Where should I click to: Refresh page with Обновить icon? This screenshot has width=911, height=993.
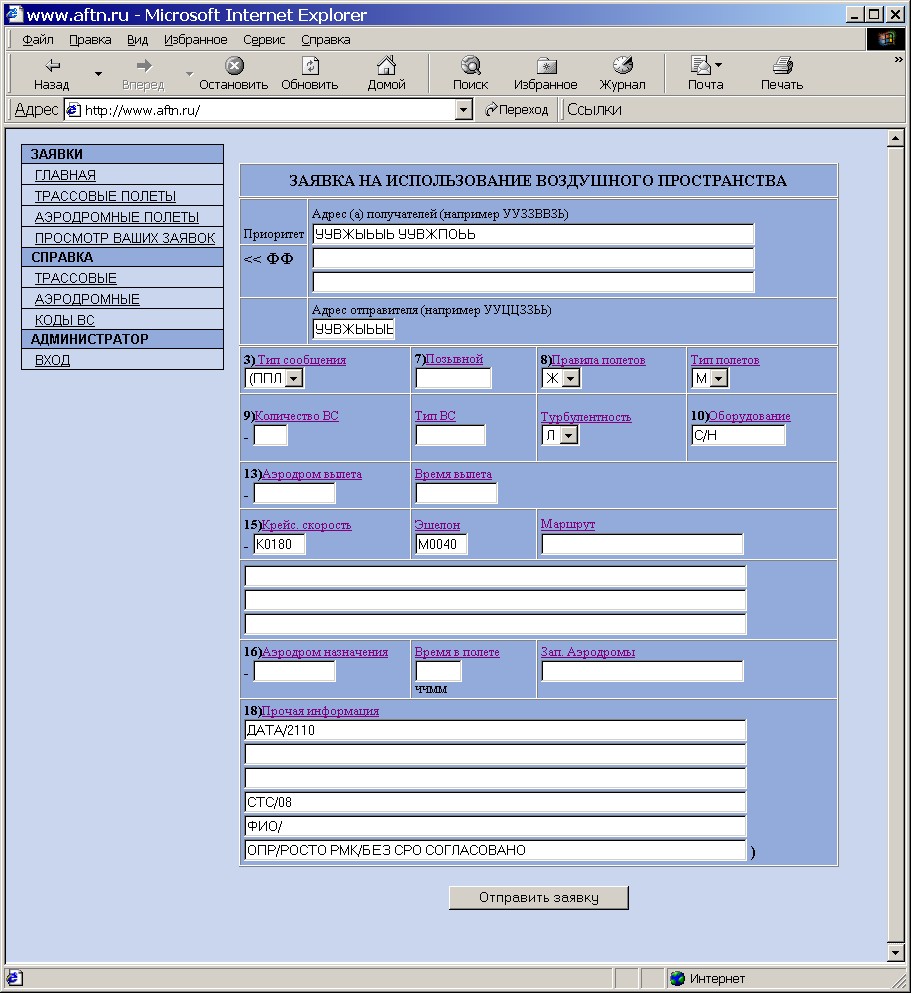310,67
